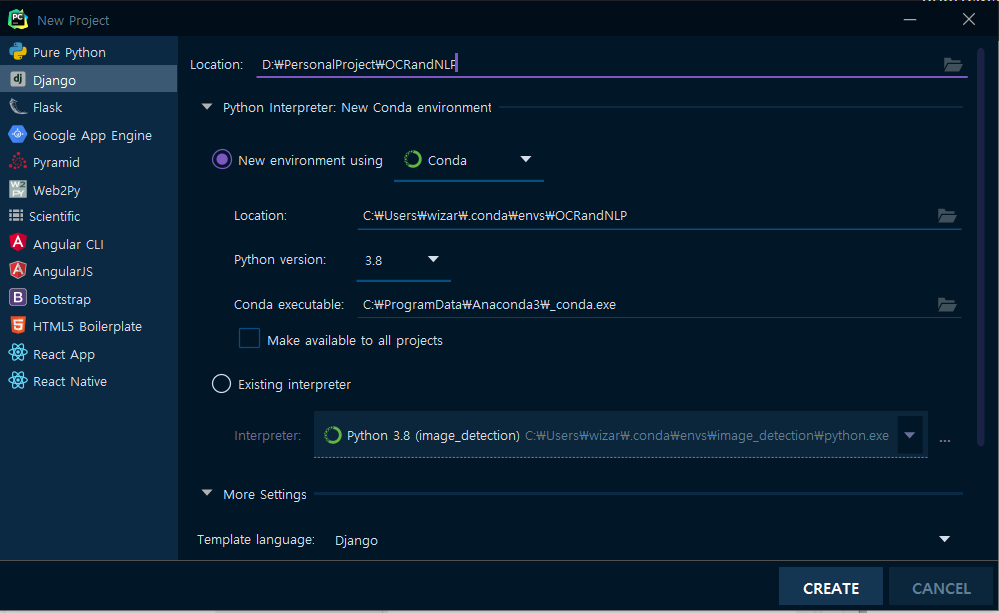Browse for project location folder icon
999x613 pixels.
pyautogui.click(x=952, y=64)
